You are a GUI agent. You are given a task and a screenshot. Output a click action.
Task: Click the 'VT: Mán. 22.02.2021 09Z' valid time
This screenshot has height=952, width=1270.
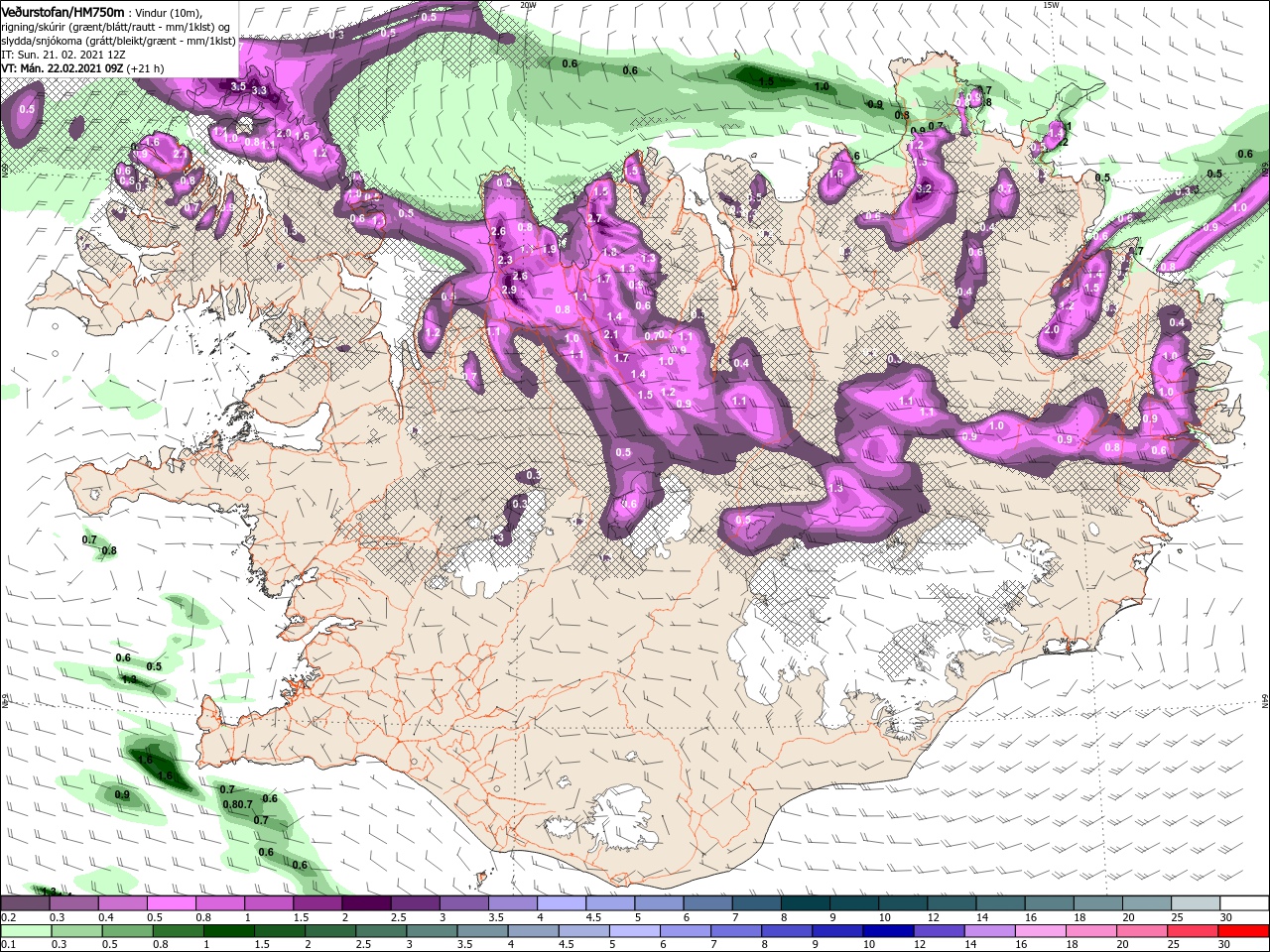(62, 68)
